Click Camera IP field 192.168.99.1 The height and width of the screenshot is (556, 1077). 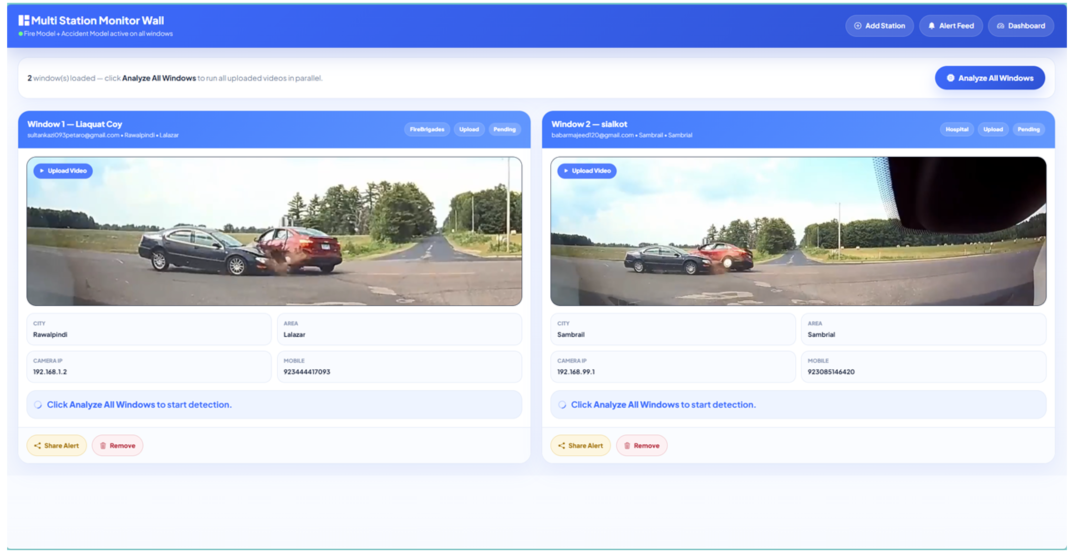pos(673,366)
